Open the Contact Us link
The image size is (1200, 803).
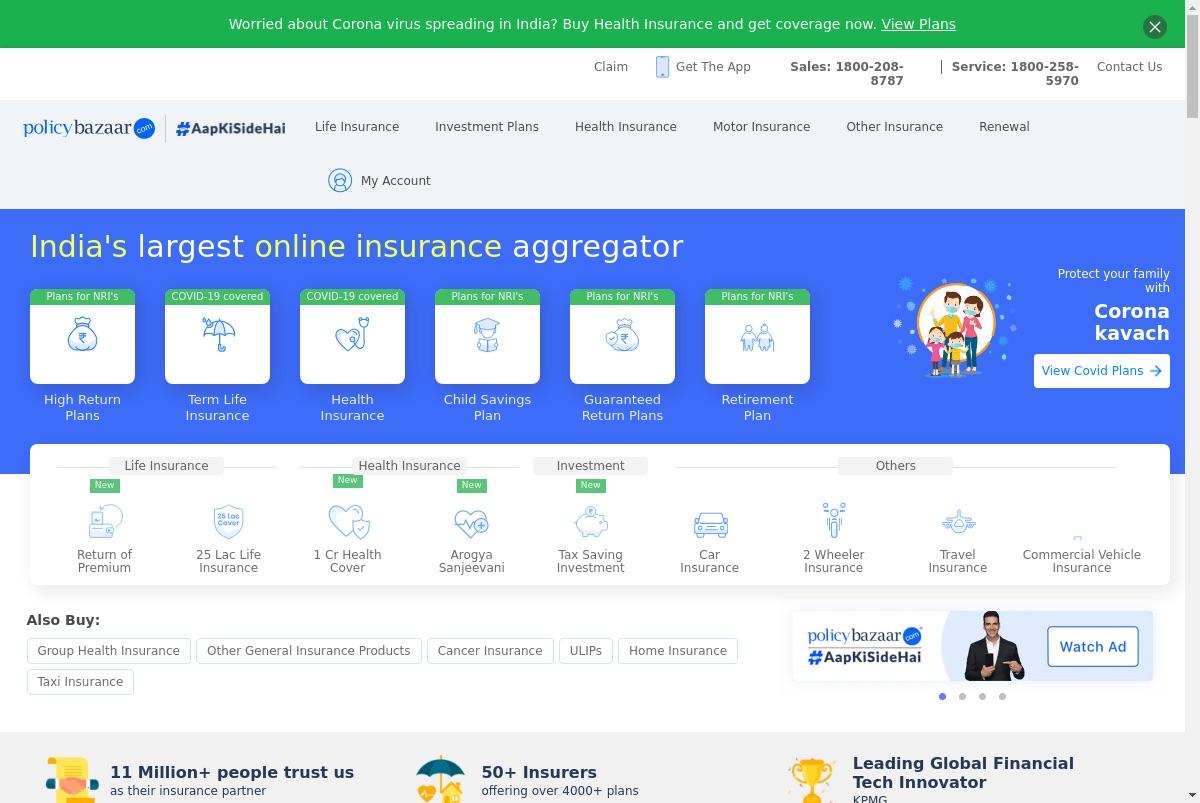(x=1129, y=67)
